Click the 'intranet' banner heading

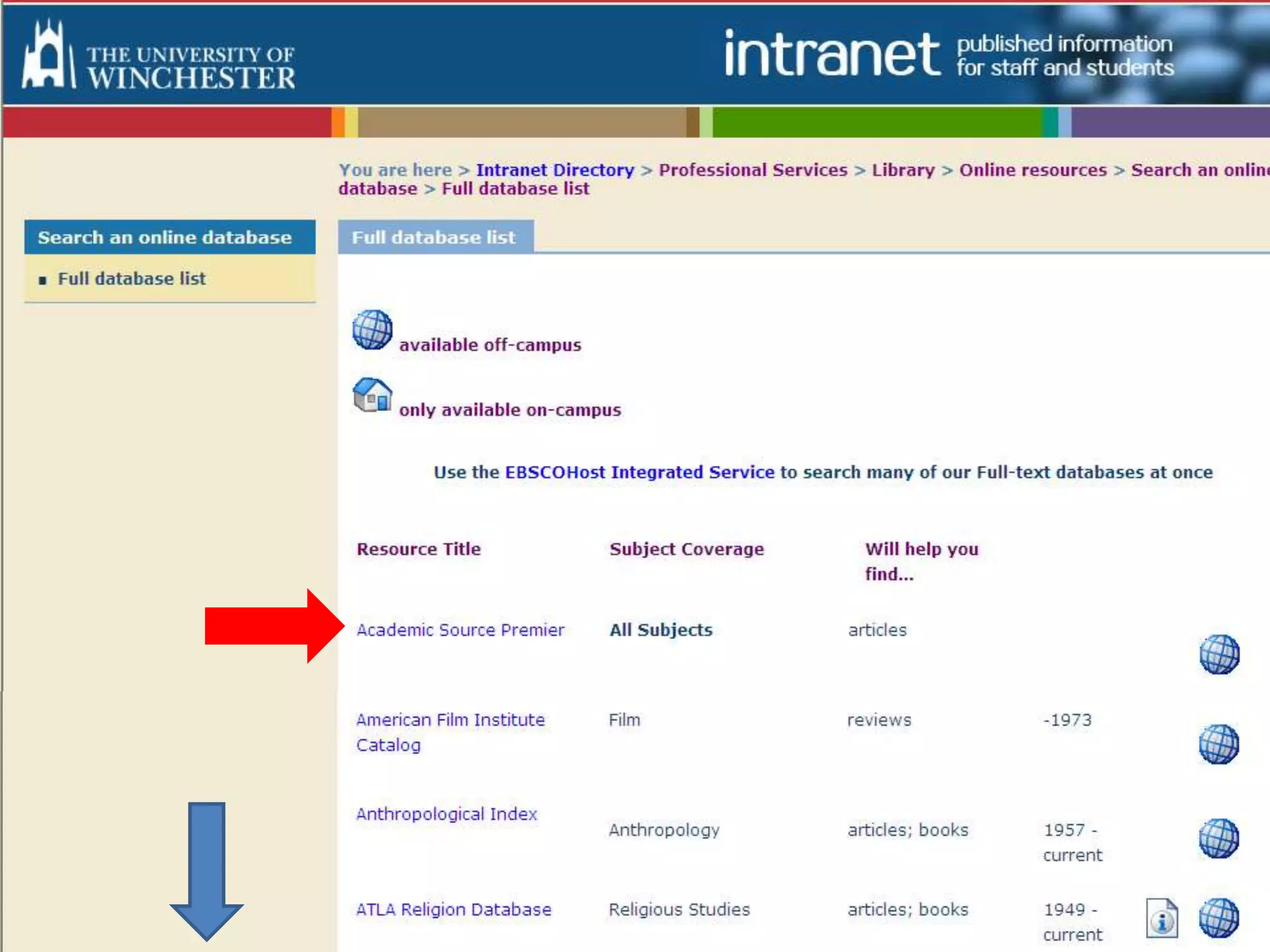point(832,54)
